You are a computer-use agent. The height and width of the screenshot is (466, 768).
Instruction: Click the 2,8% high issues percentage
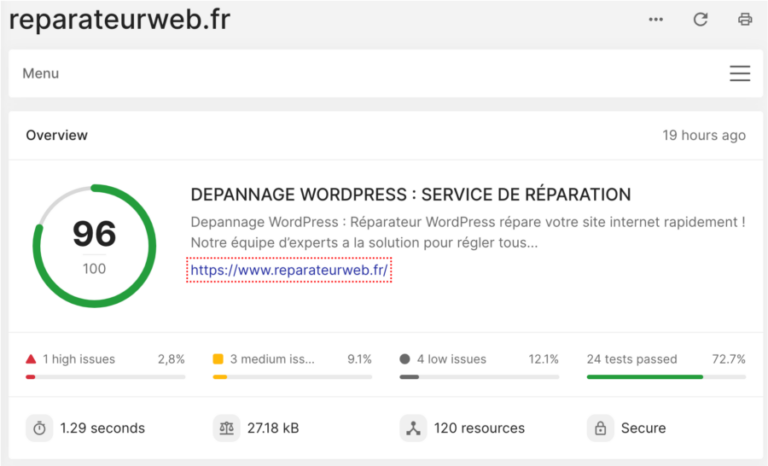pyautogui.click(x=171, y=359)
